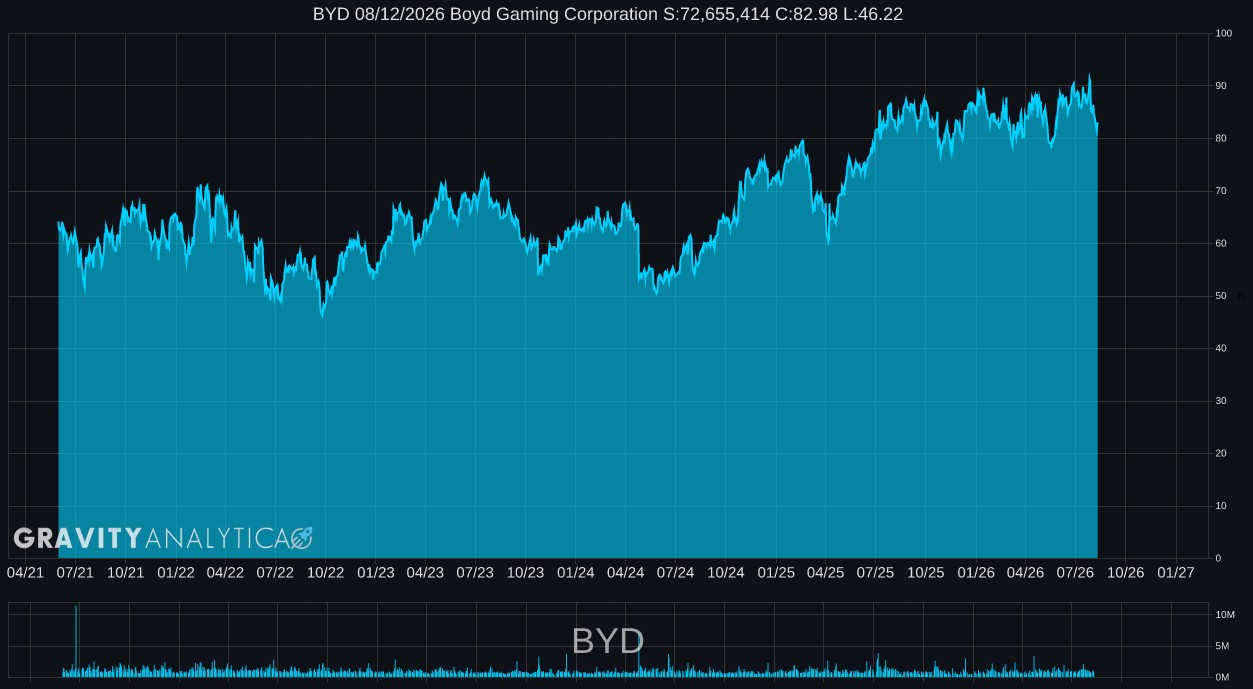Click the 01/23 date label on the x-axis
This screenshot has height=689, width=1253.
click(x=375, y=573)
